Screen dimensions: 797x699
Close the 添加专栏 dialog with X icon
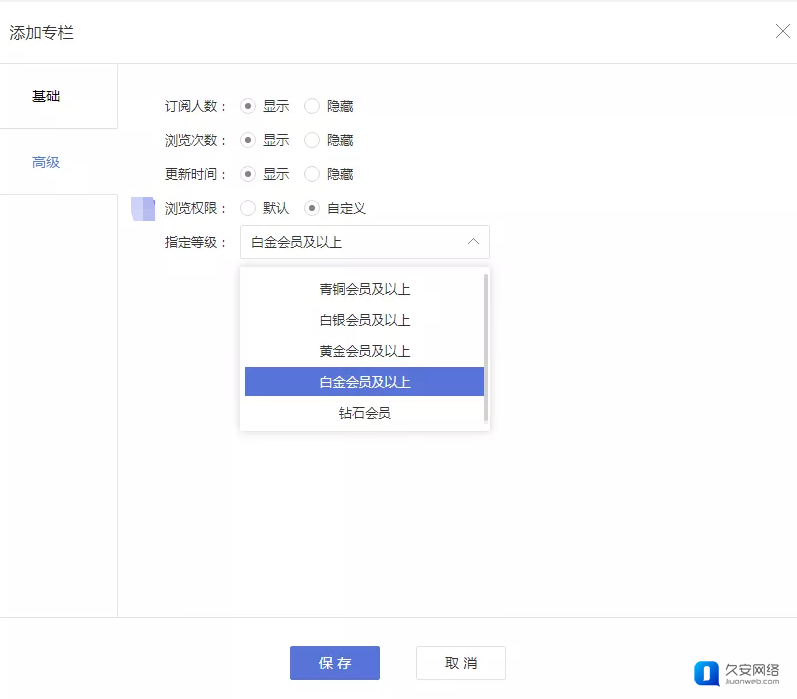(x=782, y=31)
